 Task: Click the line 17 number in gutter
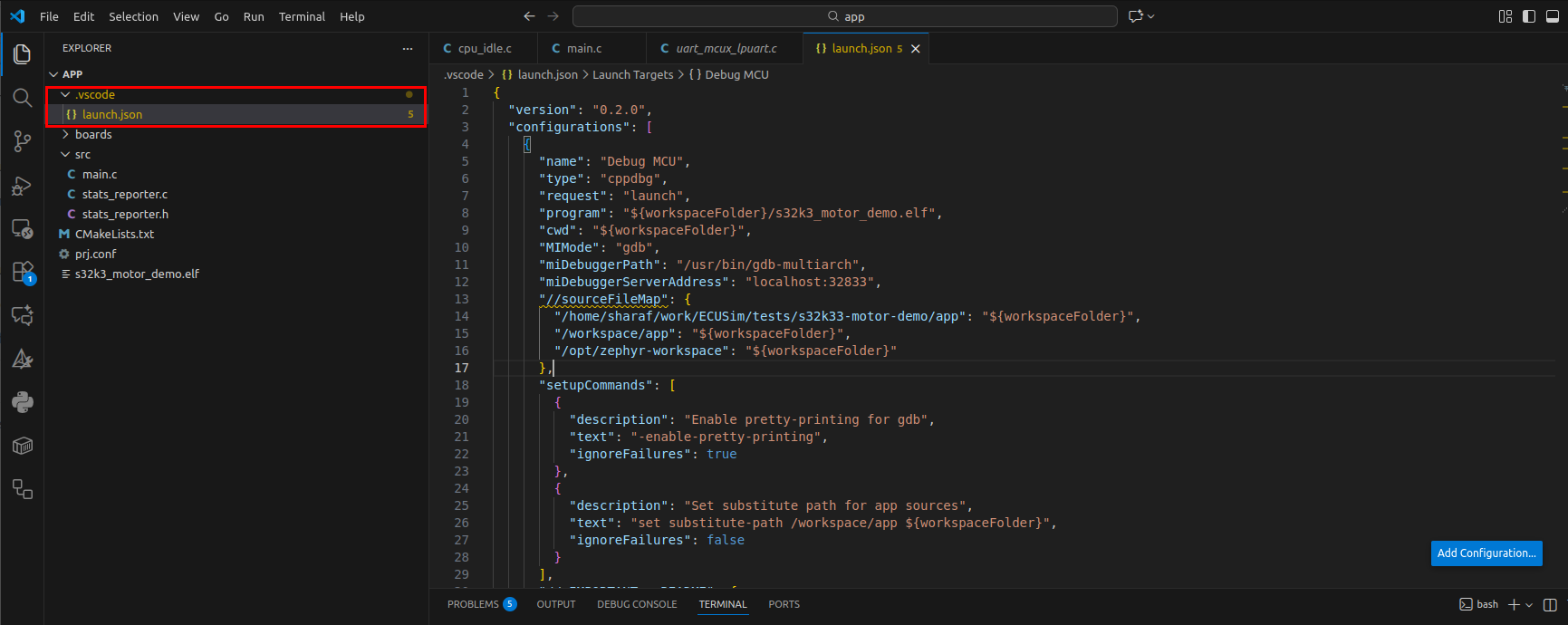pos(462,368)
